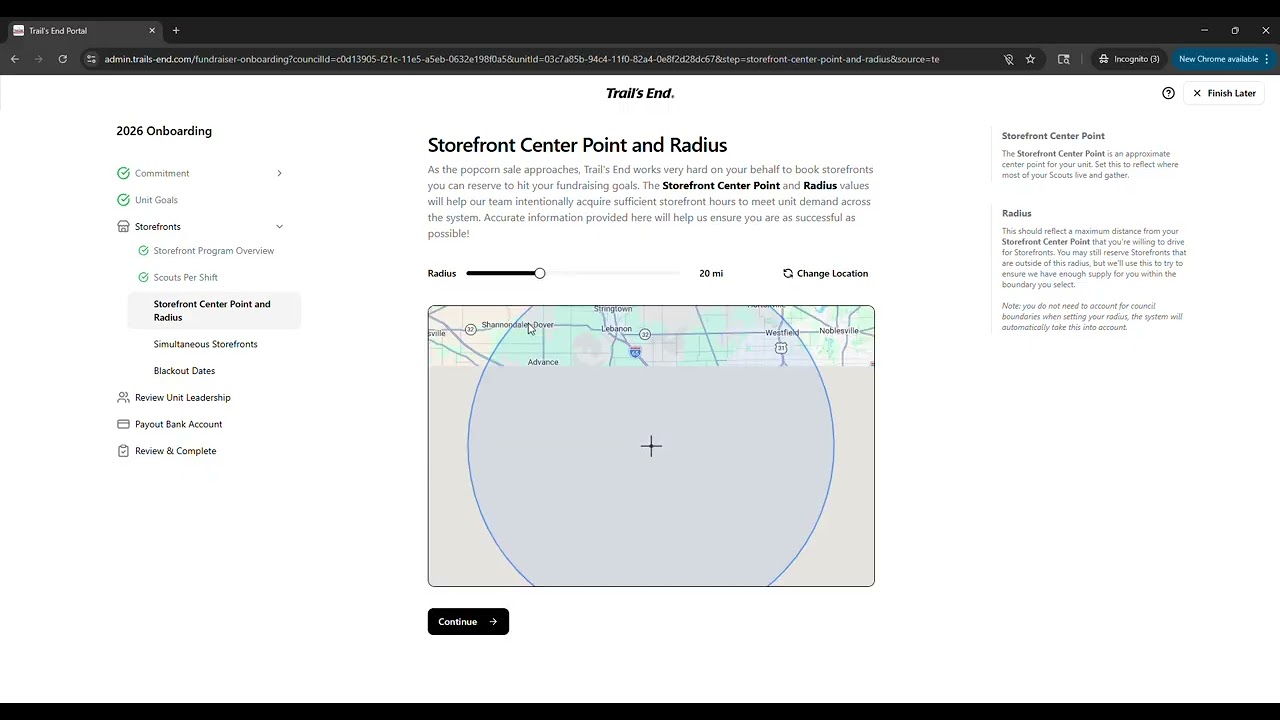Click the green check icon beside Unit Goals

(123, 200)
